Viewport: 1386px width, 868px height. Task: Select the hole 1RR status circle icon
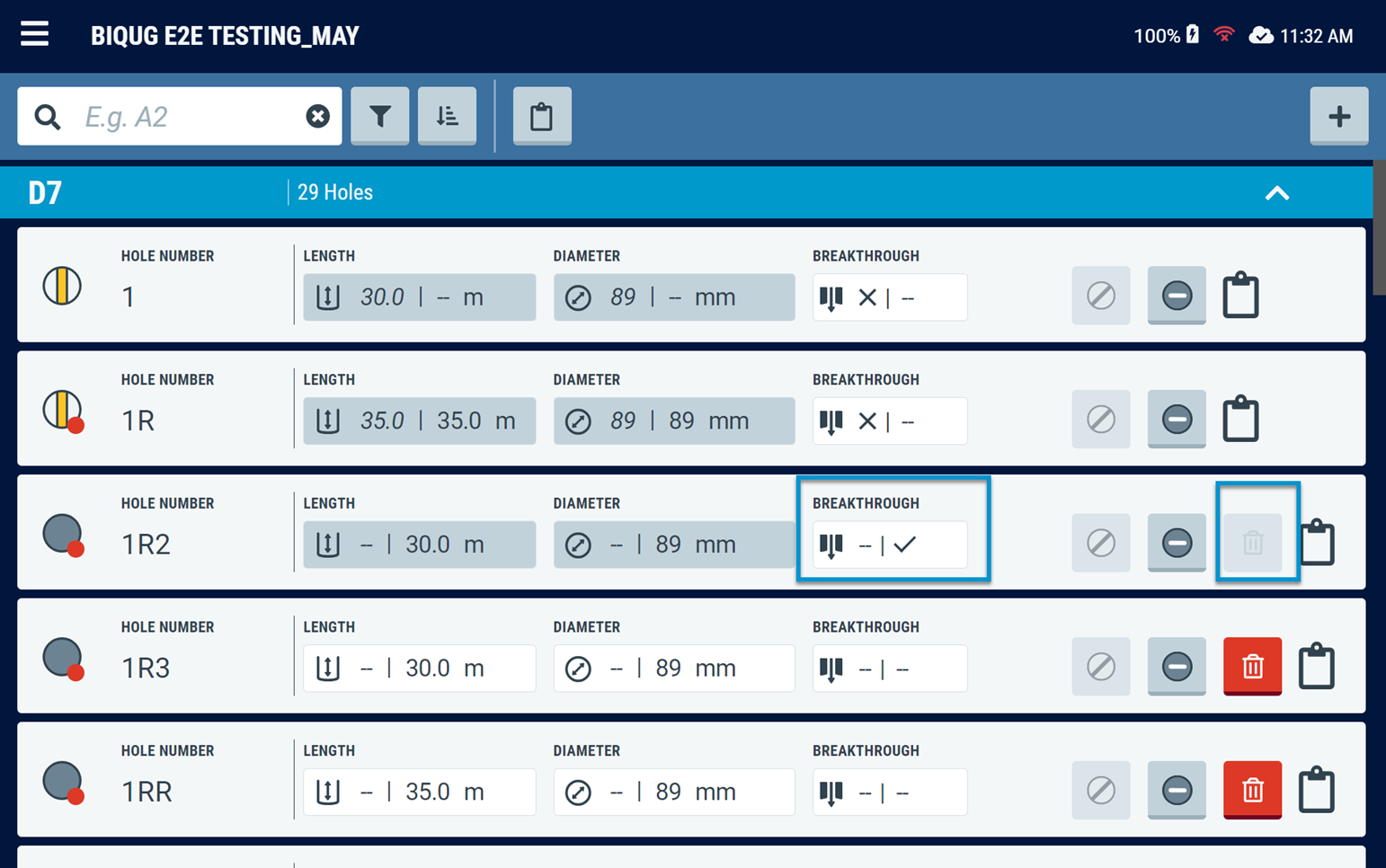pos(63,782)
